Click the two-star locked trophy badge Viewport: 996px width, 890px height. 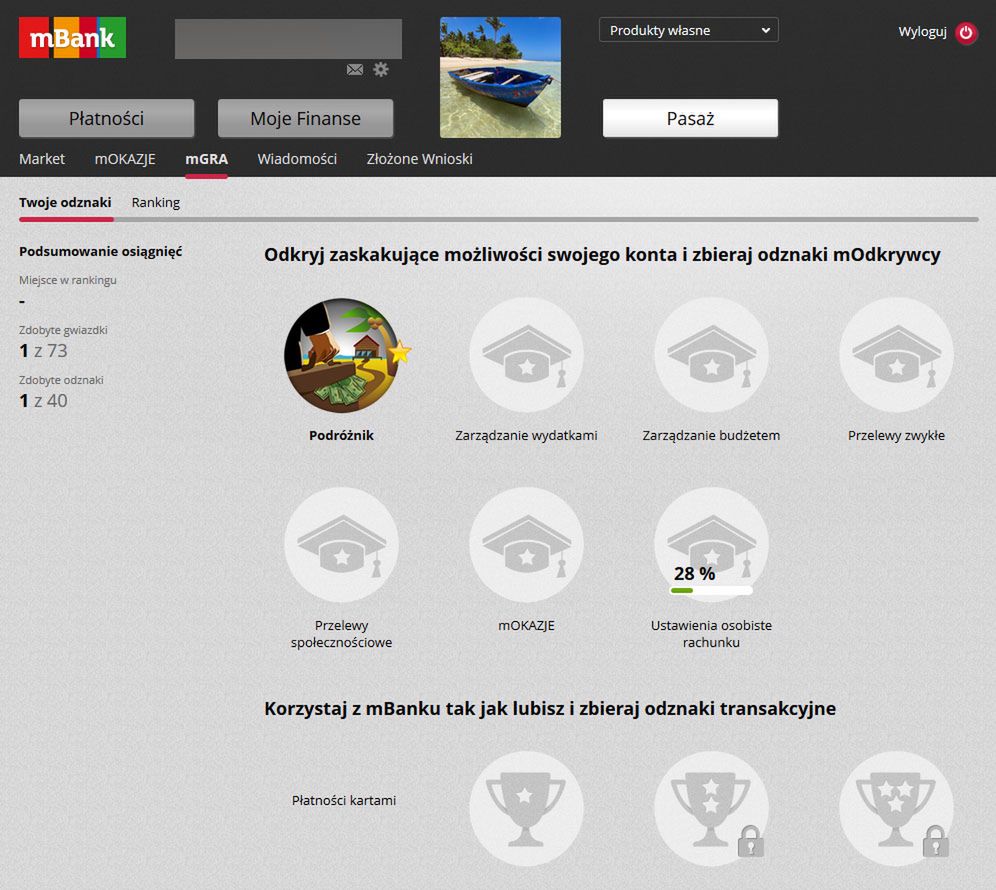(x=711, y=808)
